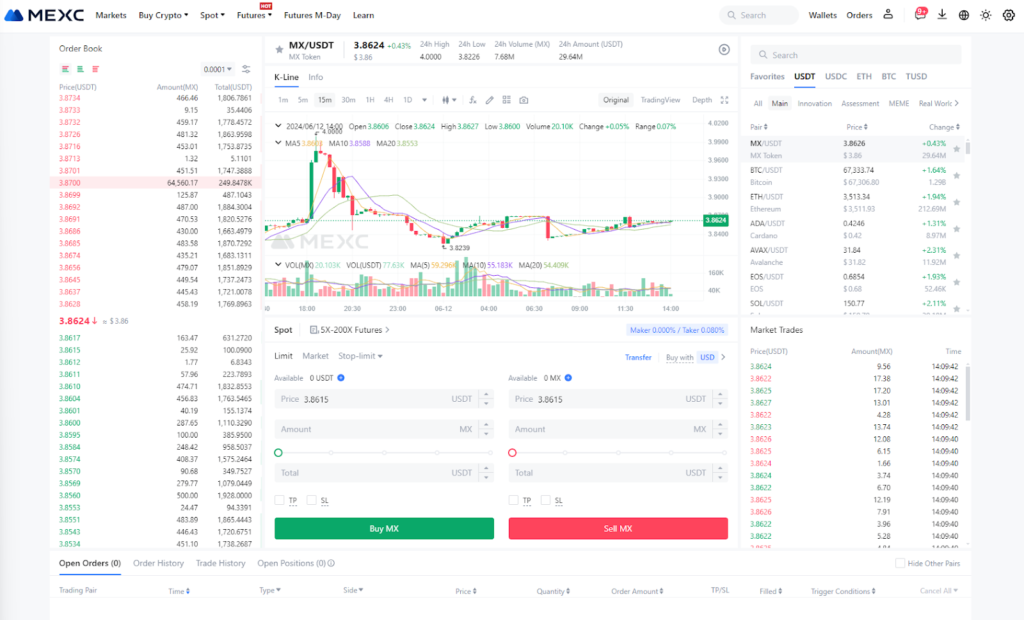Click the Transfer link above the order form
This screenshot has height=620, width=1024.
(x=638, y=356)
